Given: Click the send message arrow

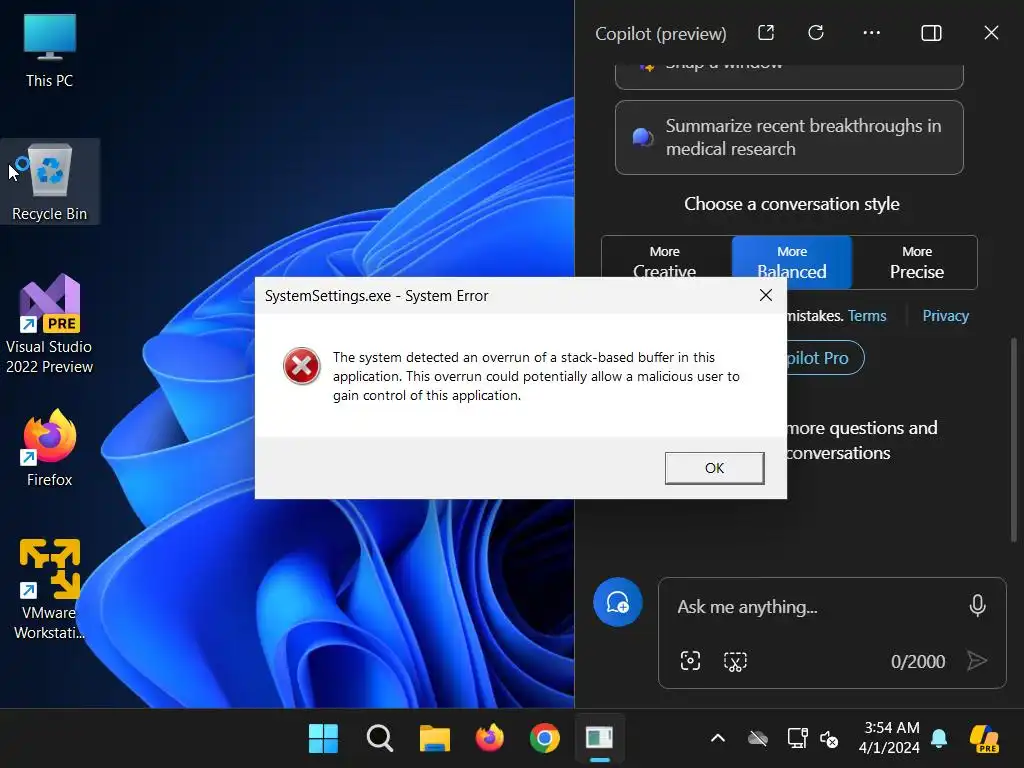Looking at the screenshot, I should pos(977,661).
